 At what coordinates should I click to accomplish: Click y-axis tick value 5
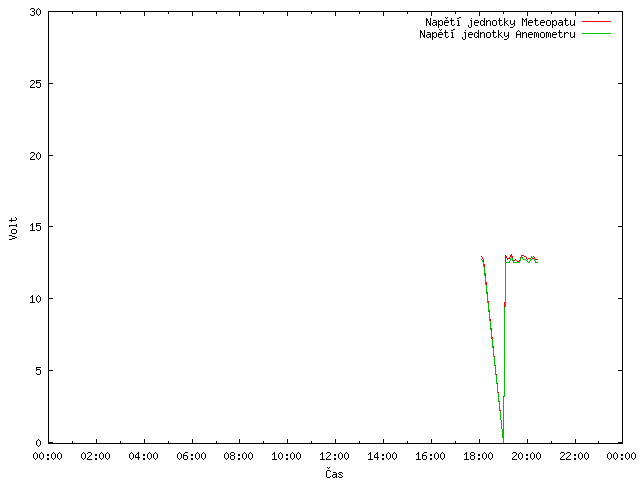click(38, 371)
